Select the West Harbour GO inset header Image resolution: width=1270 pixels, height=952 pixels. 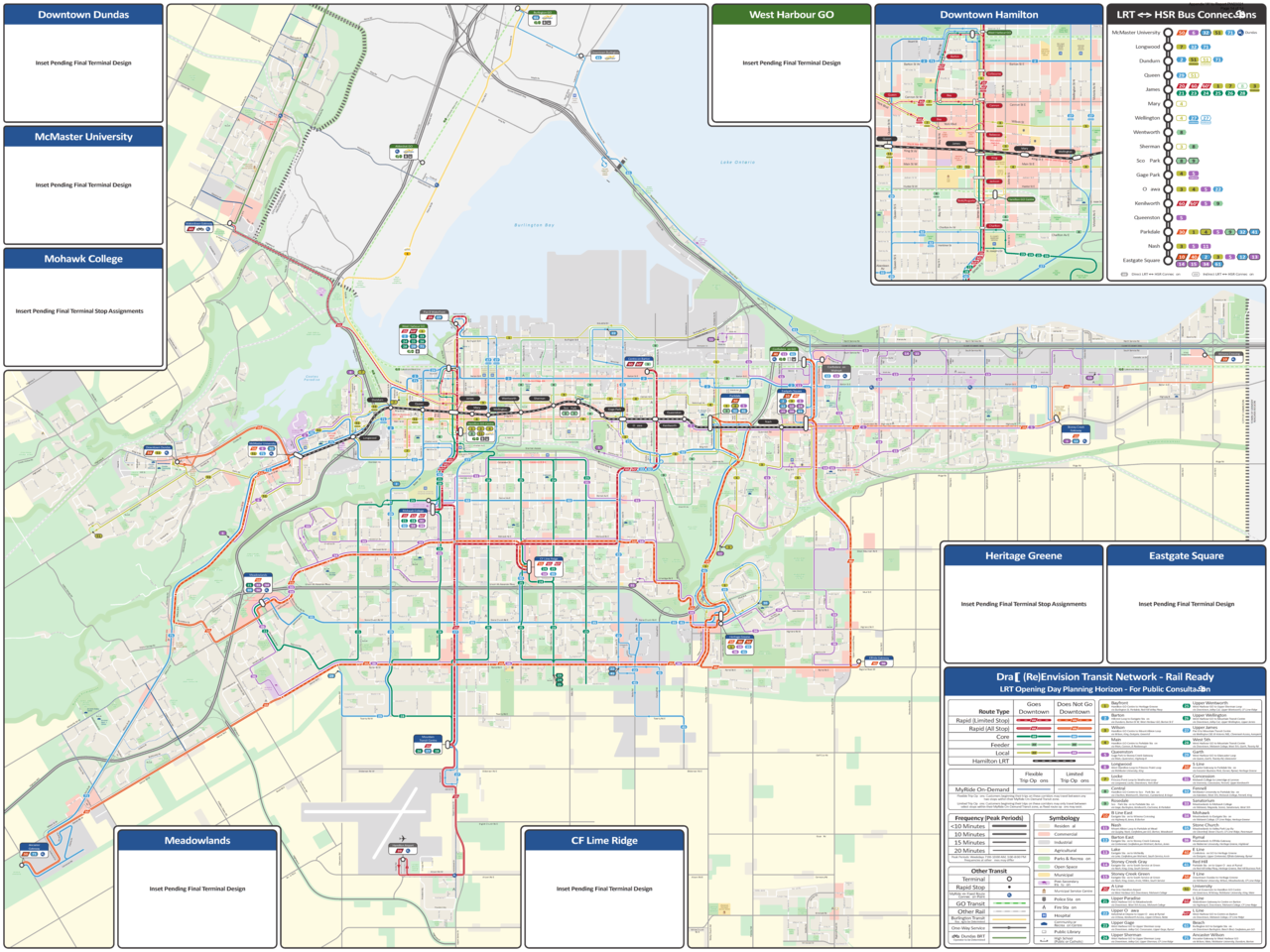coord(791,15)
